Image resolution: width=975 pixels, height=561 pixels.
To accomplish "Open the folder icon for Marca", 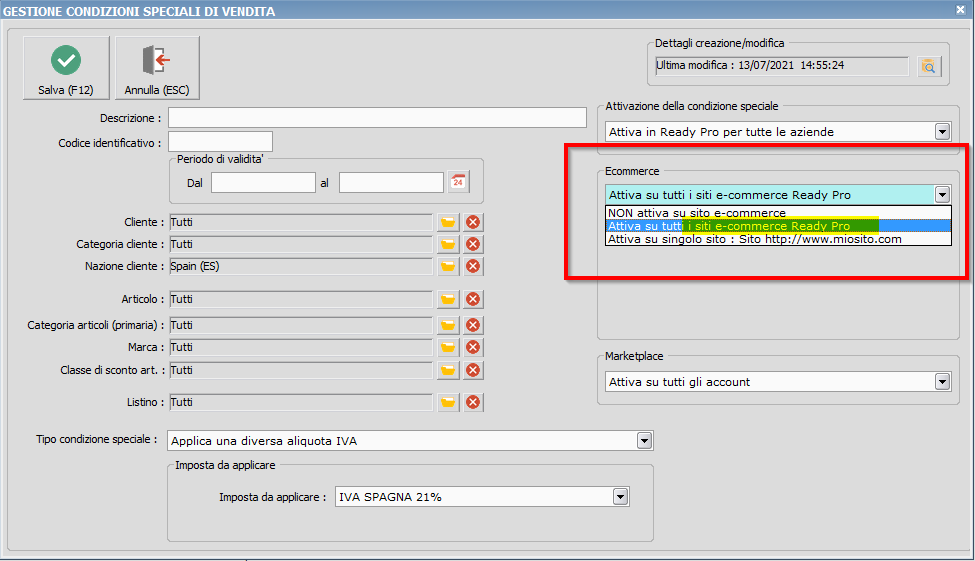I will [x=448, y=347].
